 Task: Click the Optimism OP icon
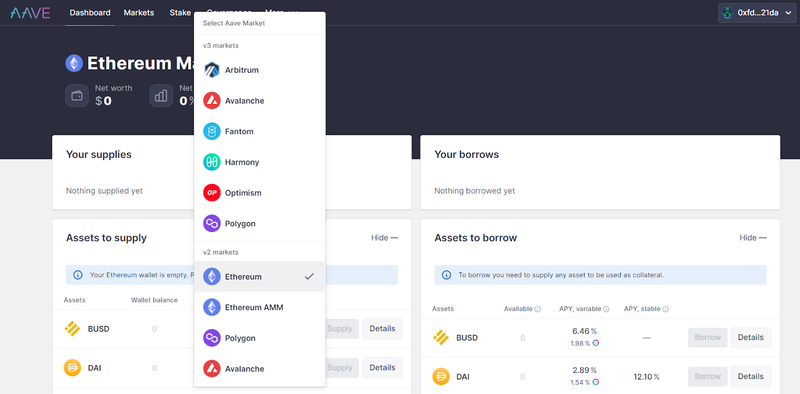click(x=212, y=193)
